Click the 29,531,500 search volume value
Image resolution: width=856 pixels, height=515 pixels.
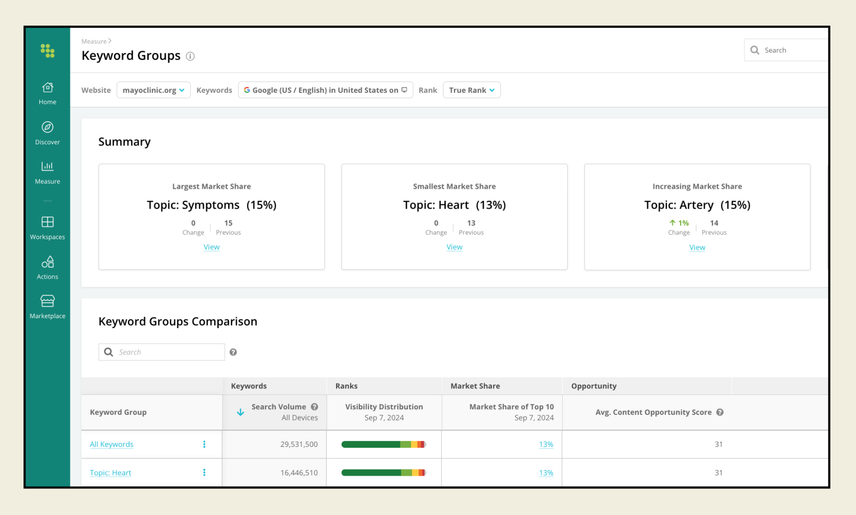pyautogui.click(x=299, y=444)
